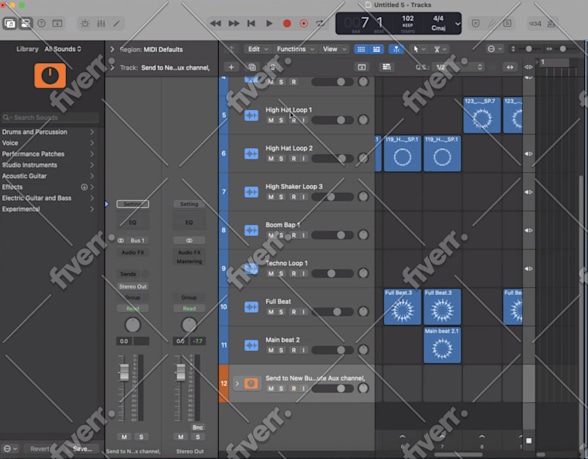The width and height of the screenshot is (588, 459).
Task: Click the Search Sounds field
Action: point(50,117)
